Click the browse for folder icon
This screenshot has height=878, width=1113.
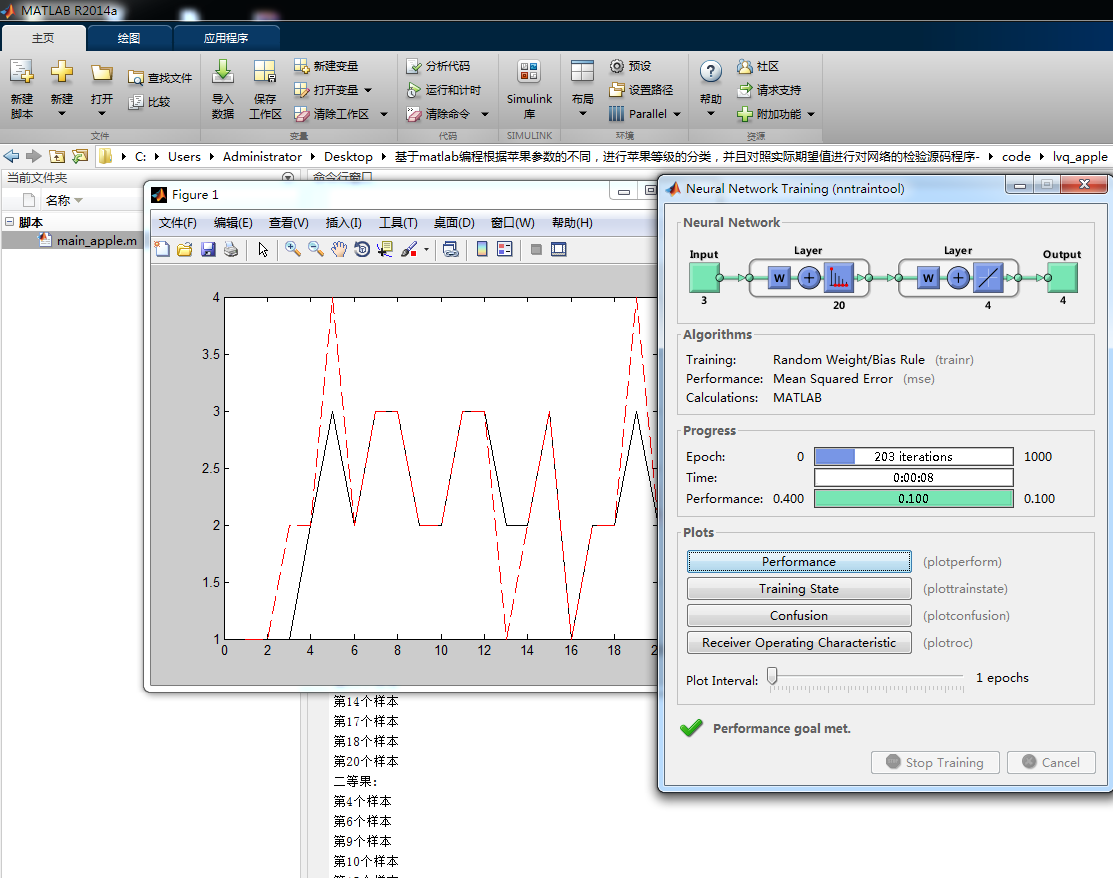(x=80, y=156)
